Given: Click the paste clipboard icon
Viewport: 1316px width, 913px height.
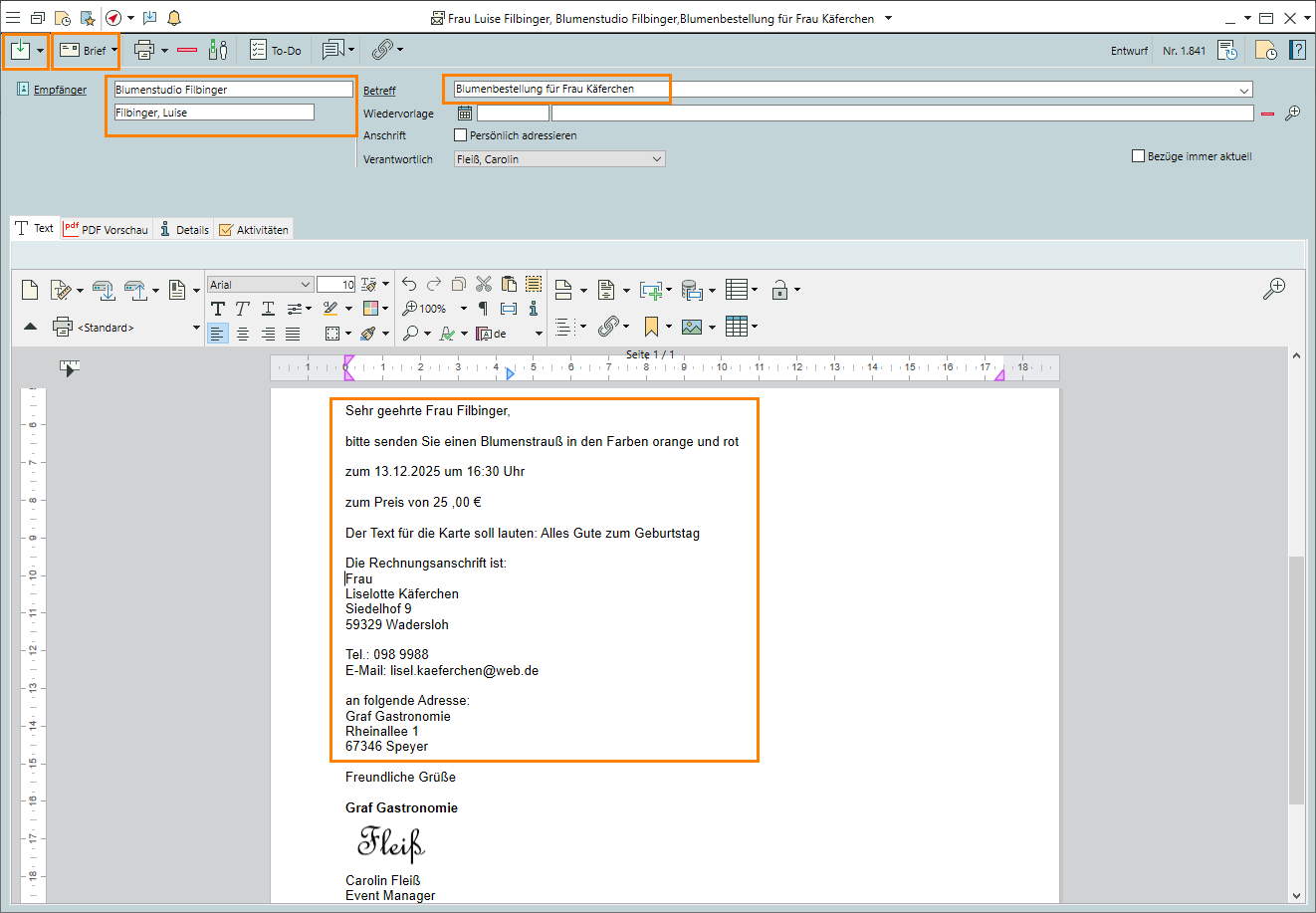Looking at the screenshot, I should point(509,285).
